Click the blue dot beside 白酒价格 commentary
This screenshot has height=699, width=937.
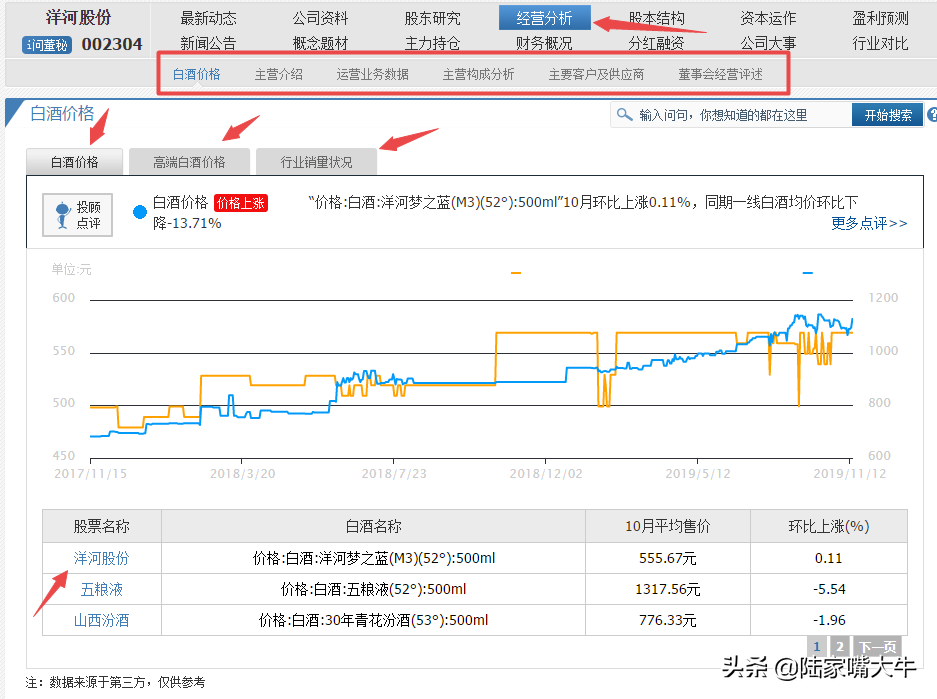140,212
